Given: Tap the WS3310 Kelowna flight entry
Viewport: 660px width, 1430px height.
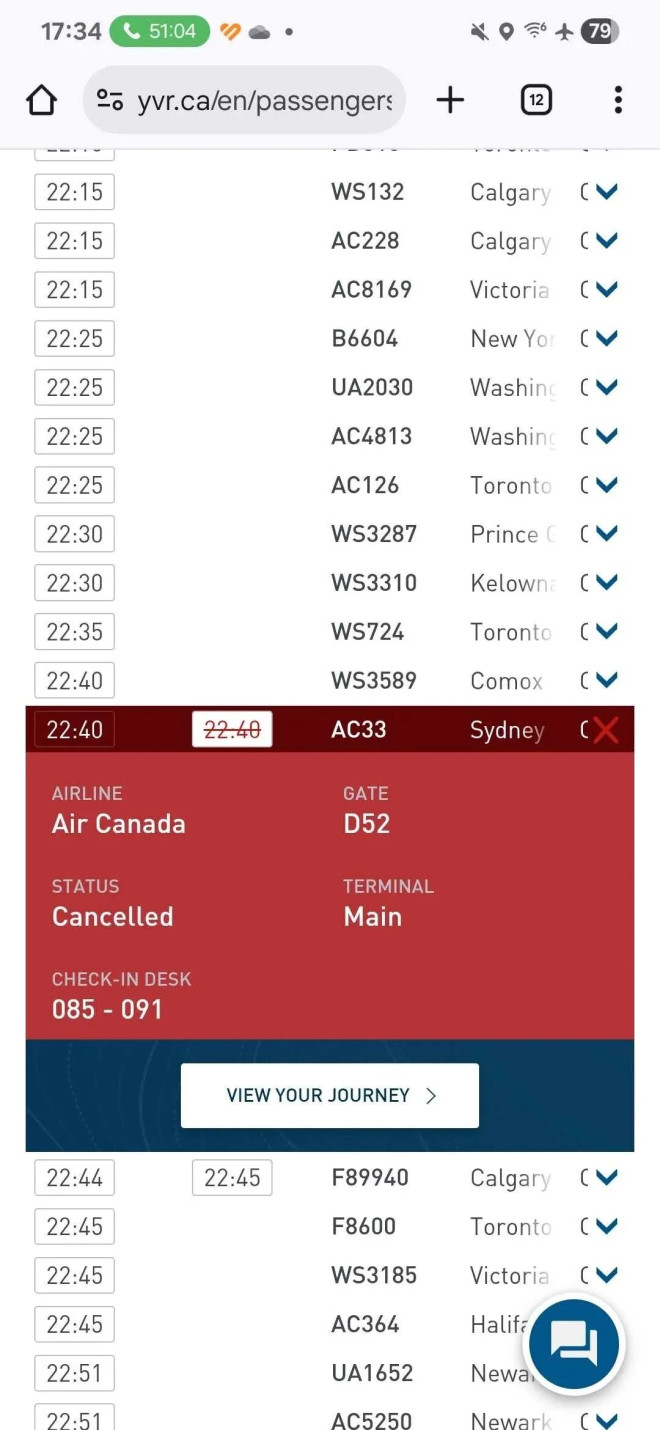Looking at the screenshot, I should (374, 583).
